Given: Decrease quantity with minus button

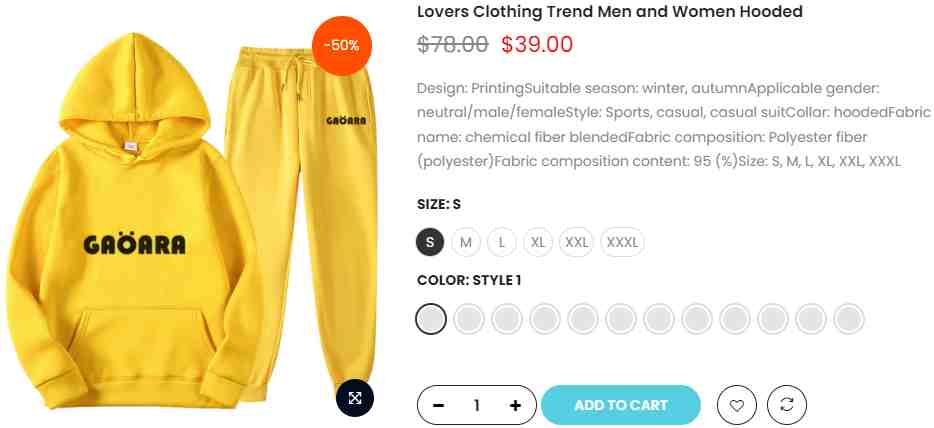Looking at the screenshot, I should tap(438, 405).
